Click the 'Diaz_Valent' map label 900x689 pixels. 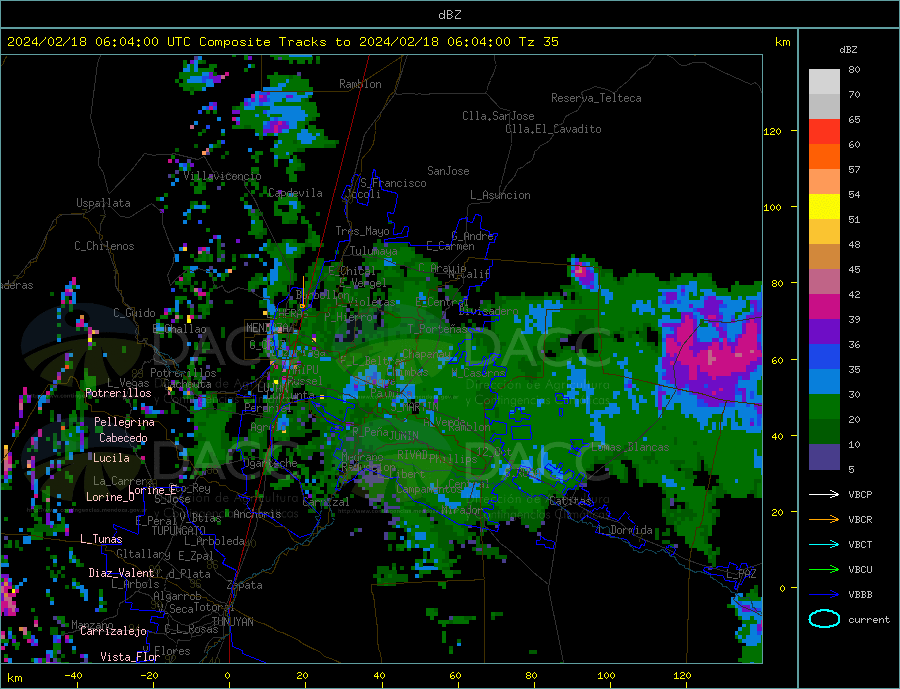(x=121, y=573)
